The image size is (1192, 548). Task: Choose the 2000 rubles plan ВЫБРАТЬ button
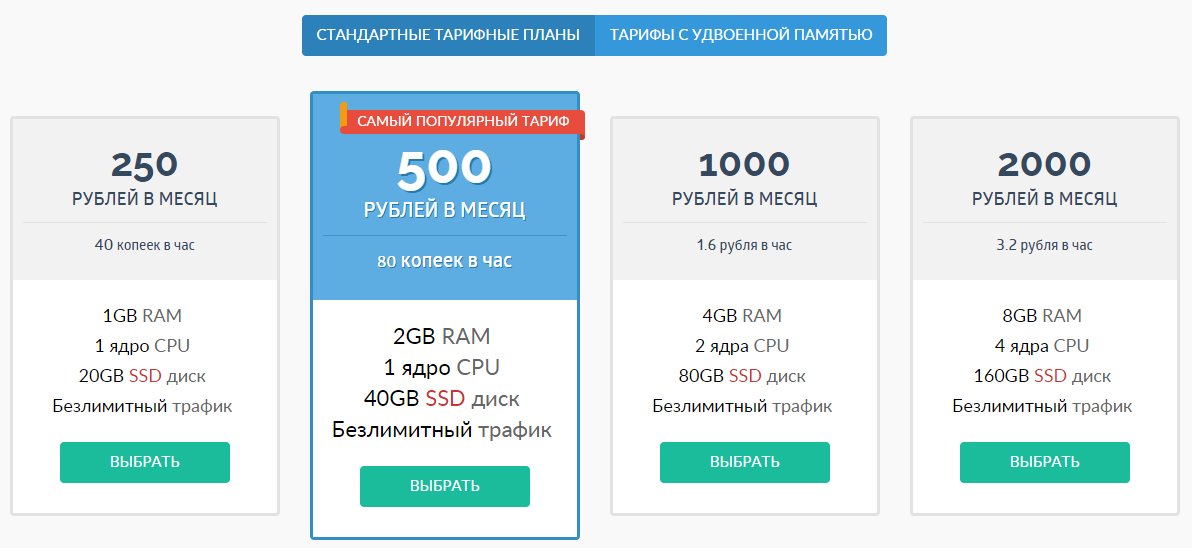[1045, 462]
